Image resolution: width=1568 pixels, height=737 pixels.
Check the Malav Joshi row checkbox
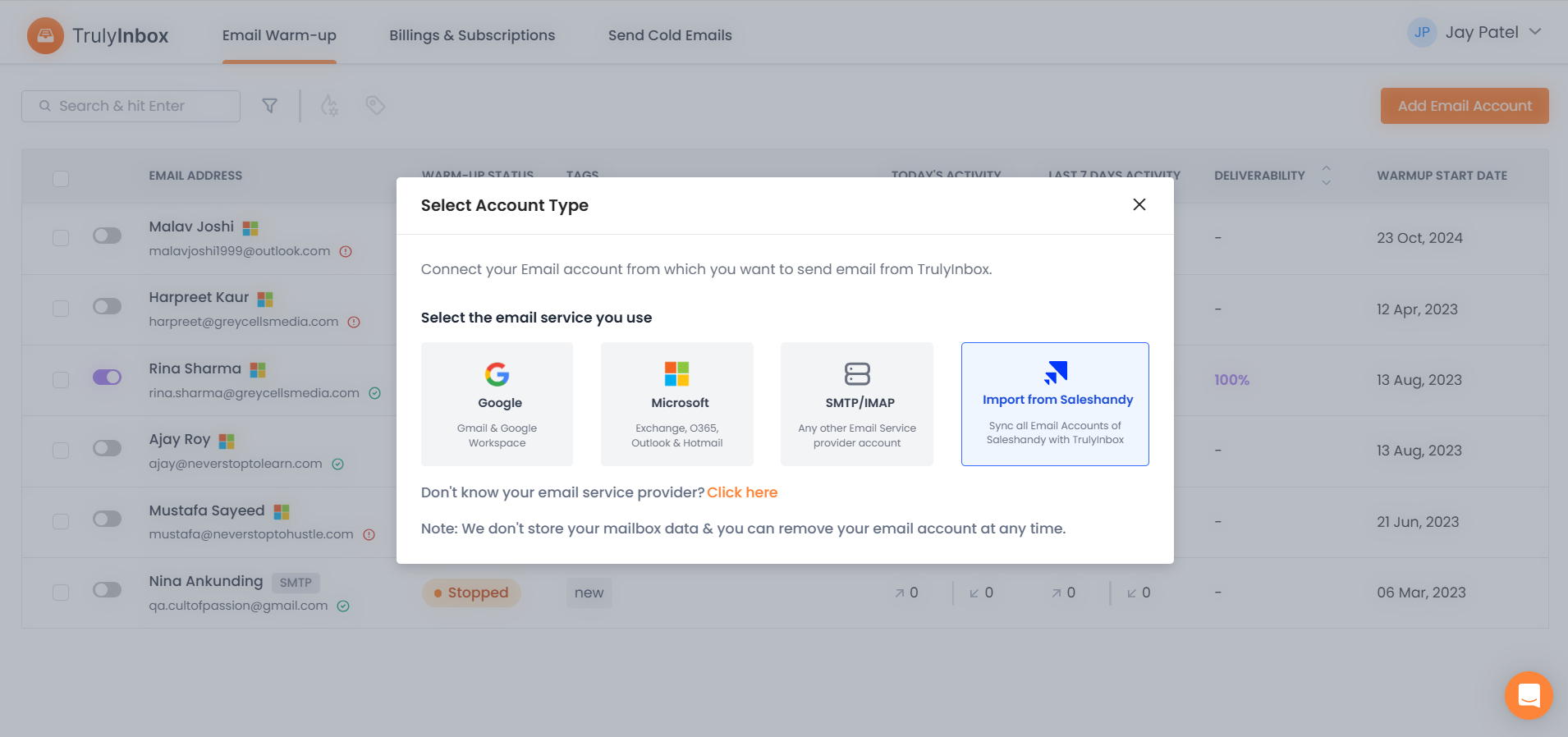tap(61, 238)
